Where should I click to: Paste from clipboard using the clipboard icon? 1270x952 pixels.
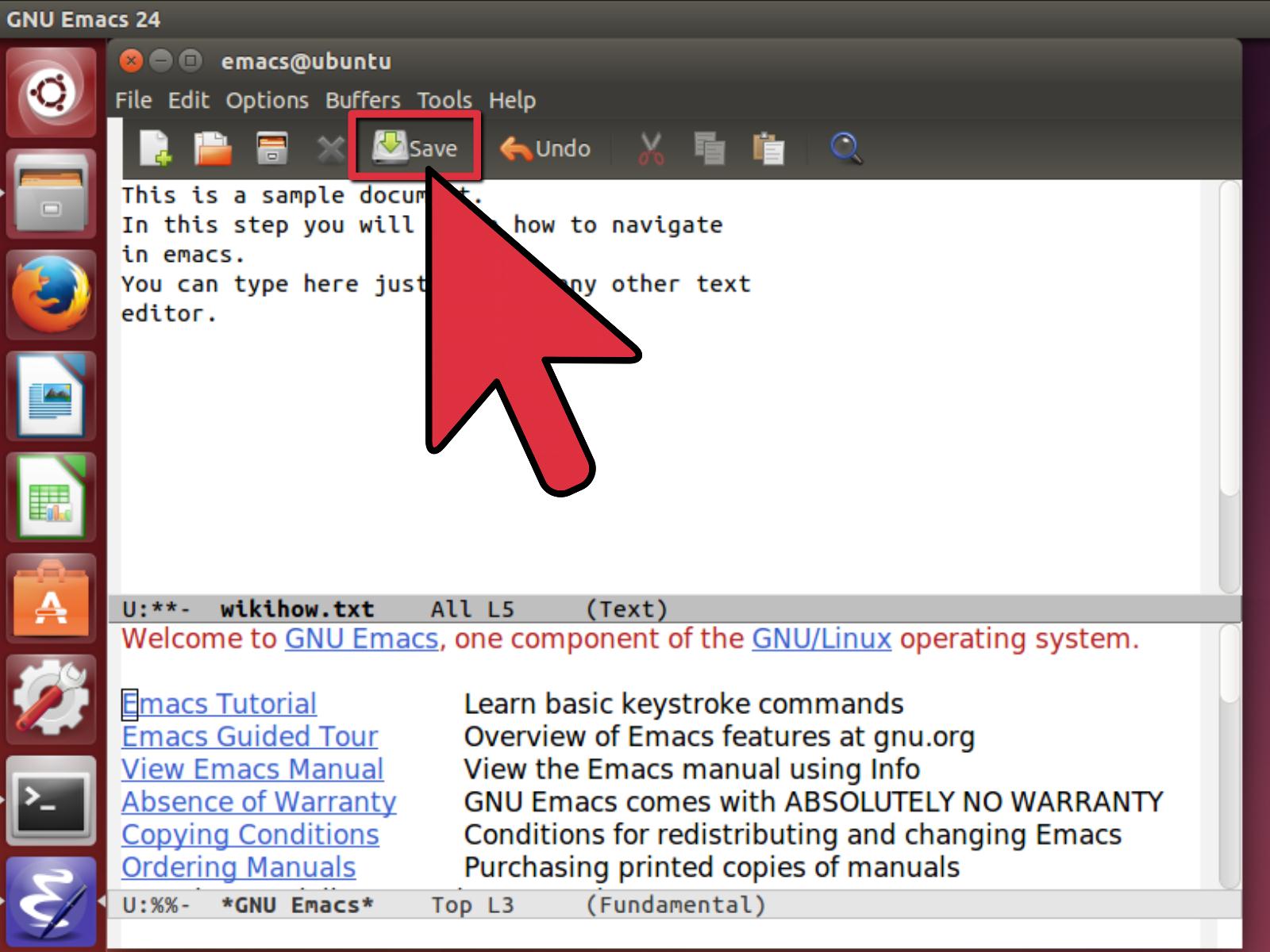(x=768, y=148)
